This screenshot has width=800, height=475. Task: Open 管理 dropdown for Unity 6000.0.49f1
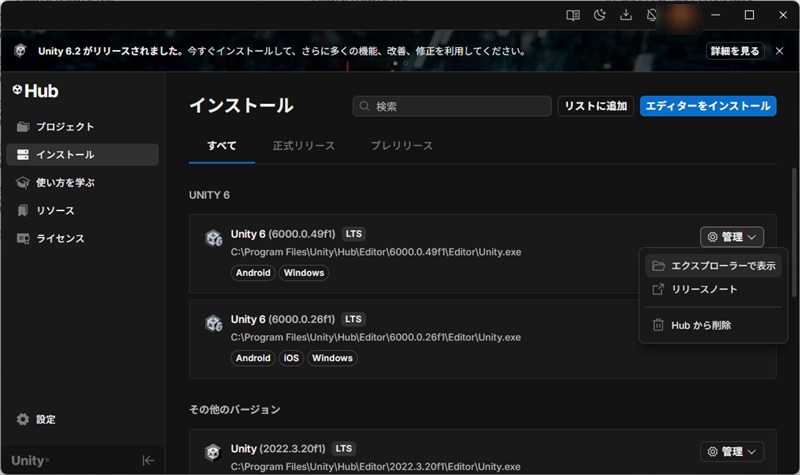732,237
